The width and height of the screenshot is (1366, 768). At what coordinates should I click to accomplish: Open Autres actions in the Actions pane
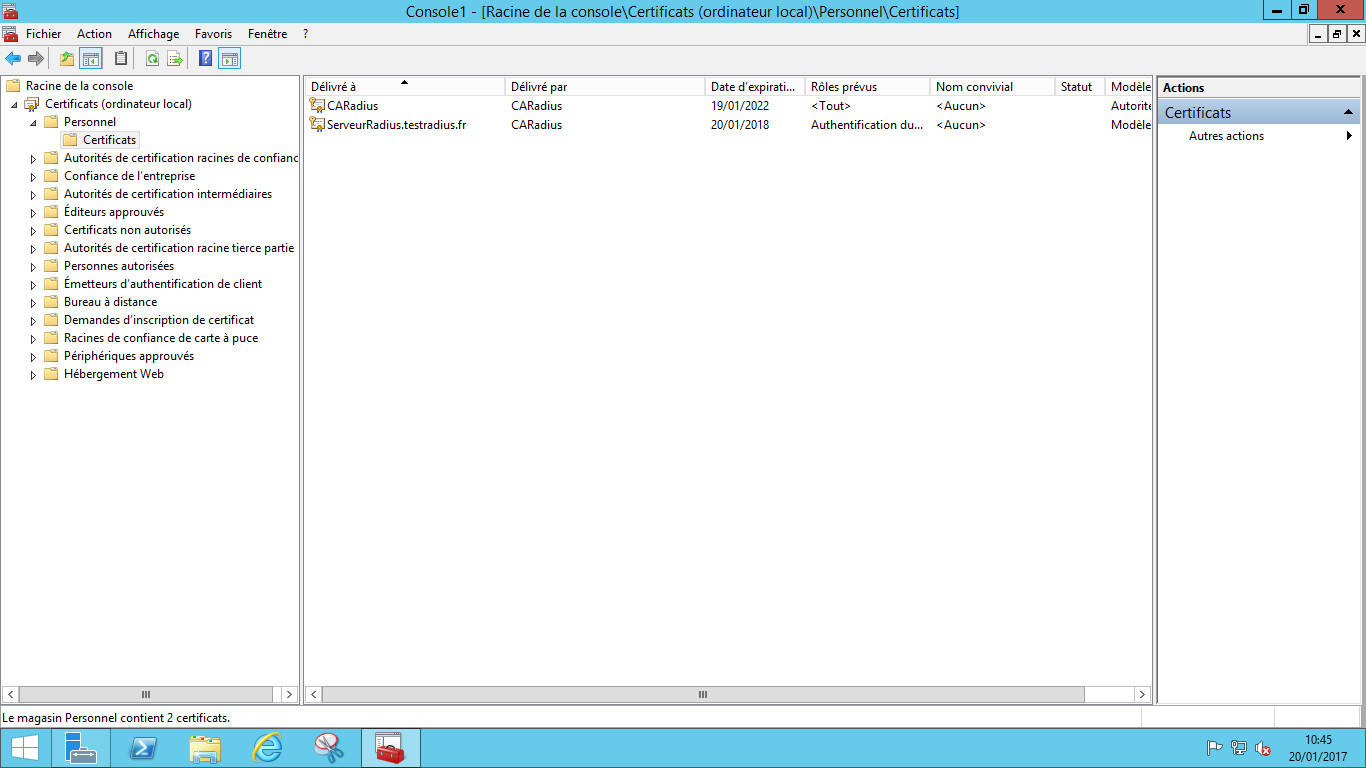pyautogui.click(x=1226, y=136)
